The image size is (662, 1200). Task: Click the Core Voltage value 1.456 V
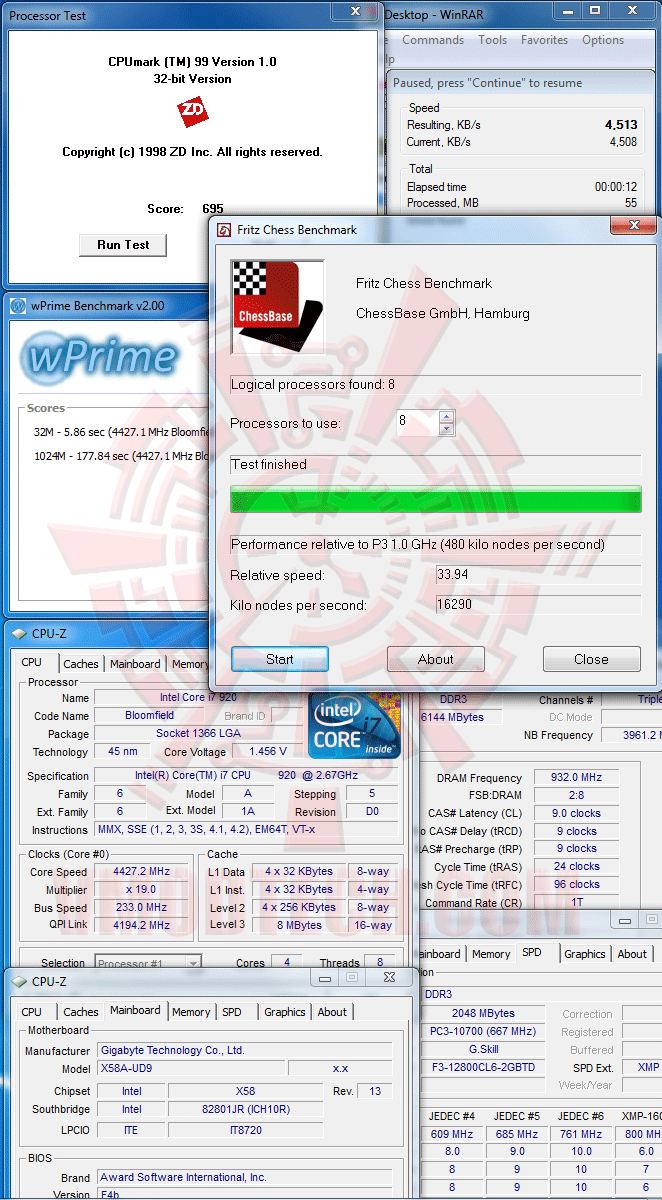click(267, 751)
